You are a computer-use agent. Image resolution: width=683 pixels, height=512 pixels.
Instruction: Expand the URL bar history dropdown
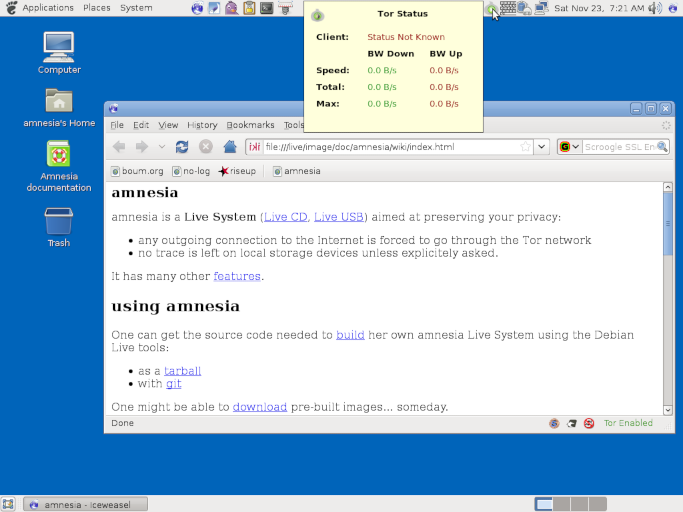[x=542, y=147]
